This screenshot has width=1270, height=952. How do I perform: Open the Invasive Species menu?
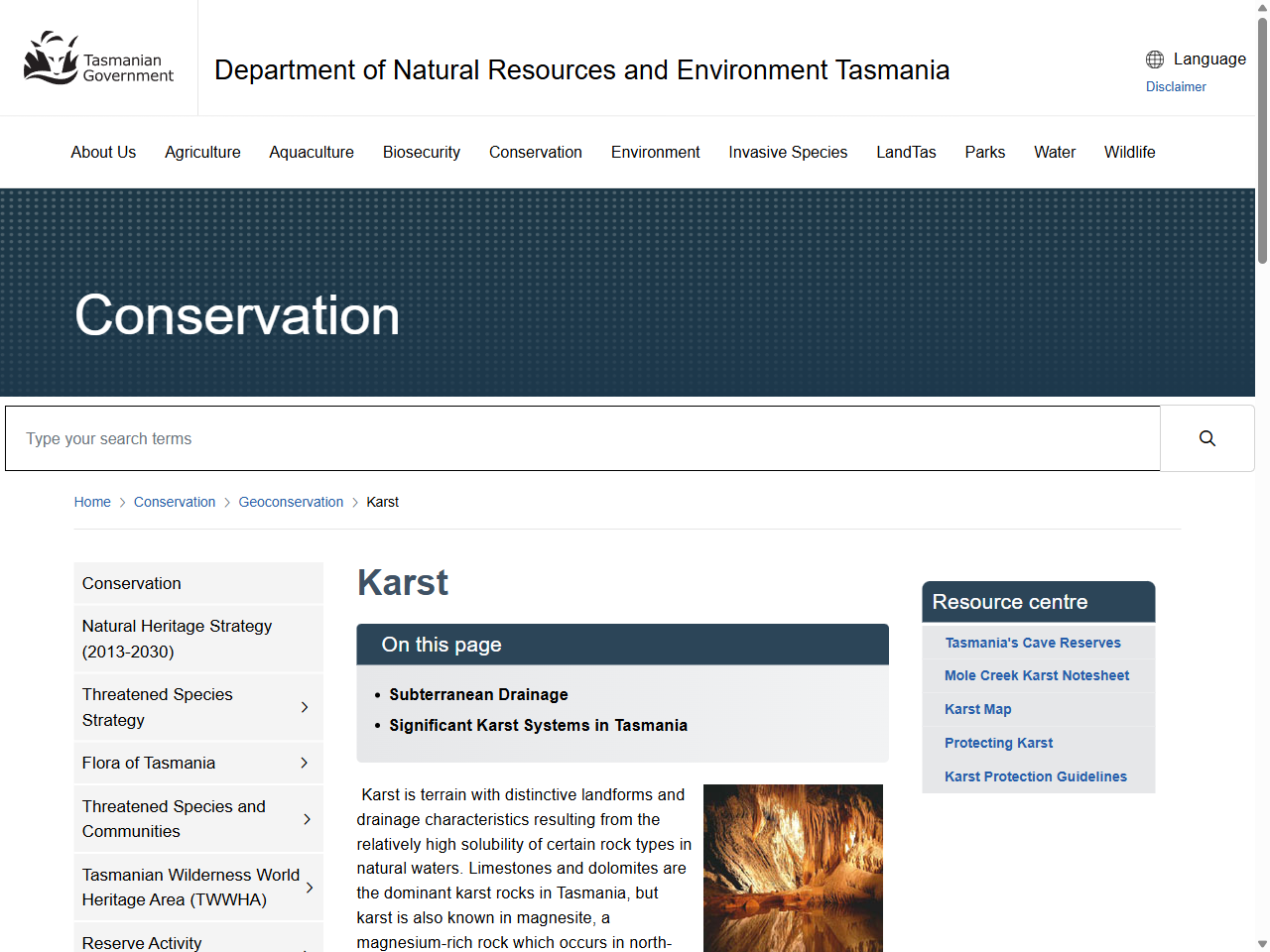(788, 152)
